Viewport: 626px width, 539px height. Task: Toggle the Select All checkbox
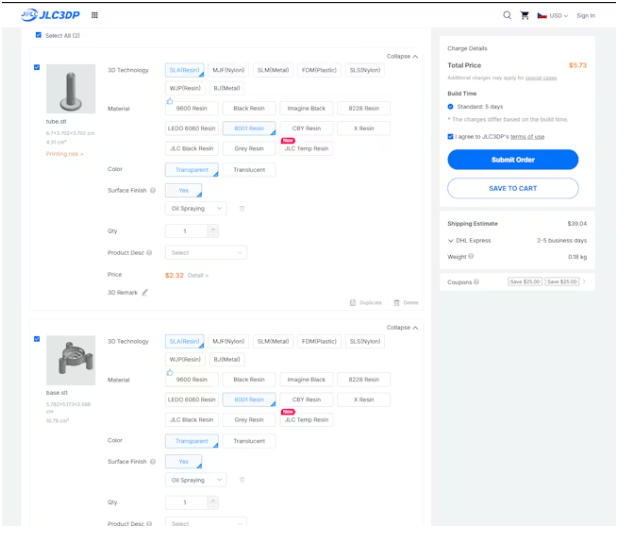38,35
